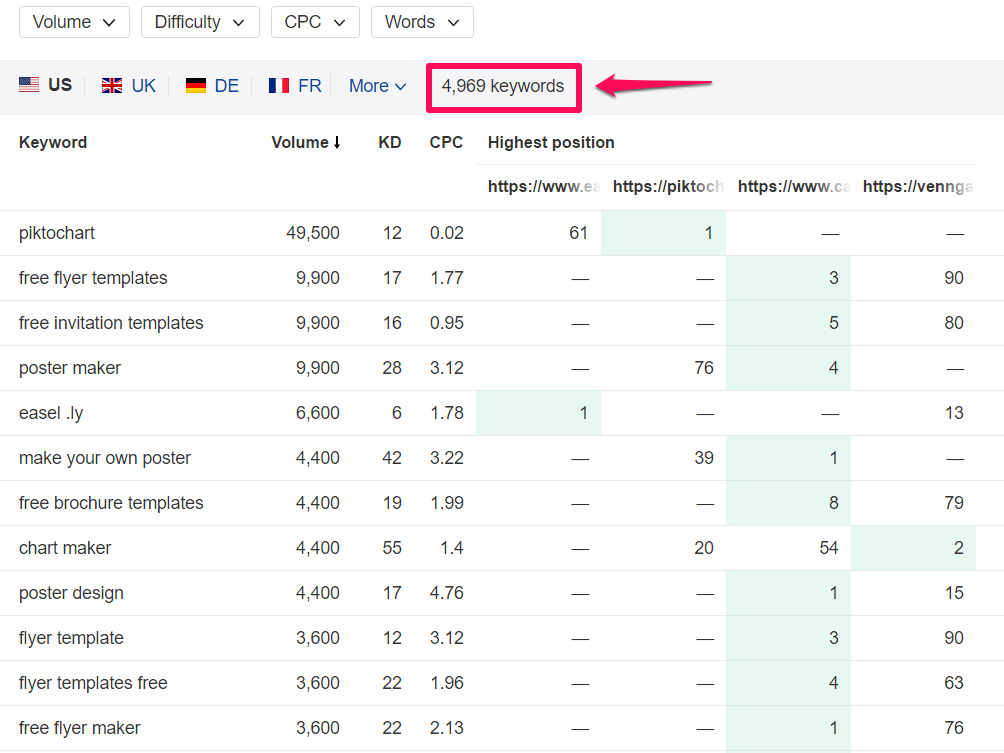Viewport: 1004px width, 753px height.
Task: Click the United States flag icon
Action: (x=29, y=85)
